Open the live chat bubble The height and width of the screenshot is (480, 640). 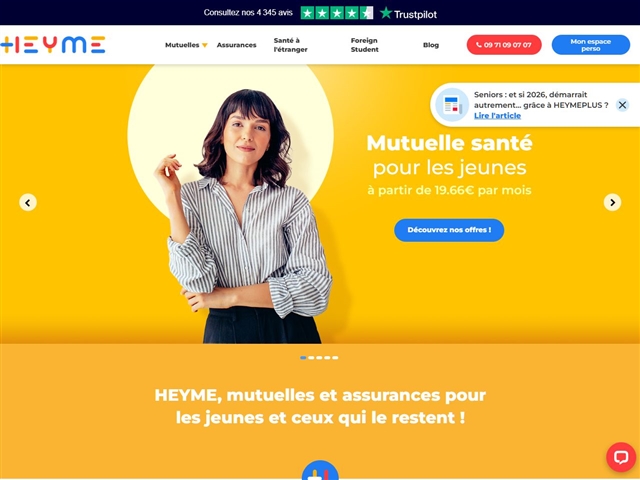pyautogui.click(x=621, y=457)
